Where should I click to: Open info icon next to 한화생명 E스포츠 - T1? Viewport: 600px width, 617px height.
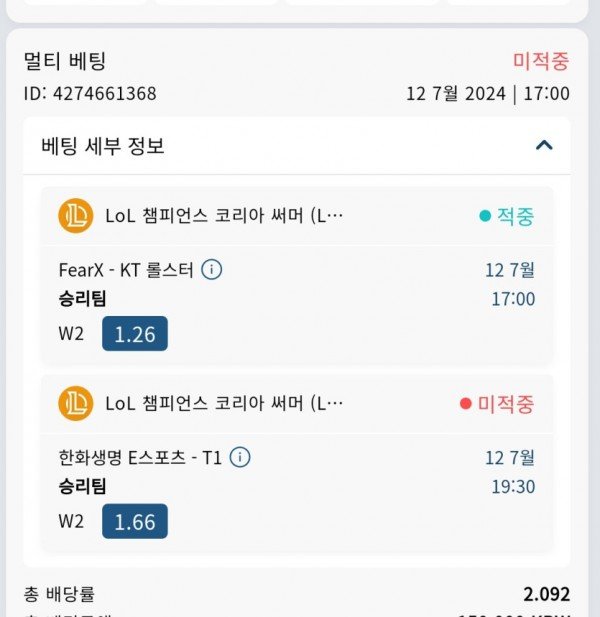[240, 457]
